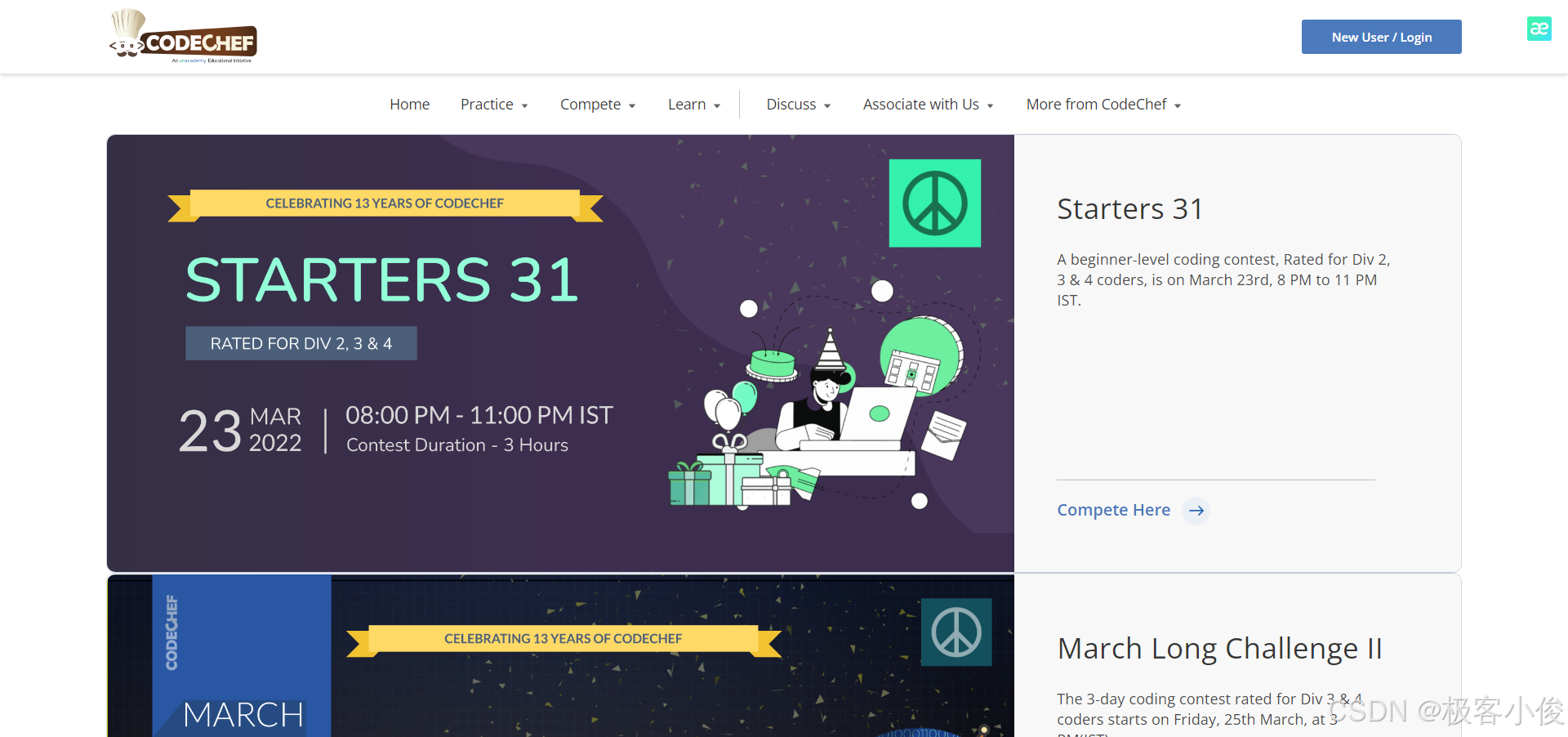1568x737 pixels.
Task: Open the Learn menu
Action: click(x=694, y=105)
